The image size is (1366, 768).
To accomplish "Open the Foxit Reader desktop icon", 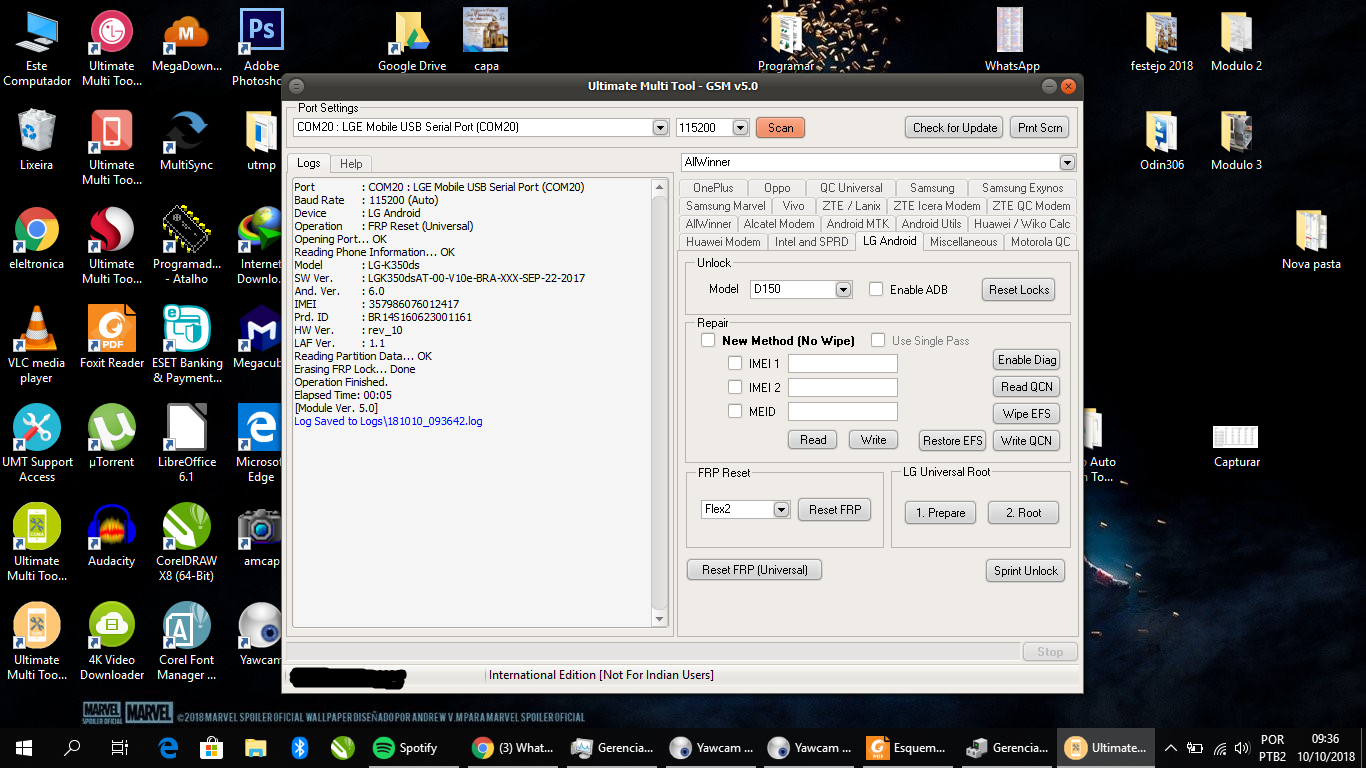I will [x=112, y=339].
